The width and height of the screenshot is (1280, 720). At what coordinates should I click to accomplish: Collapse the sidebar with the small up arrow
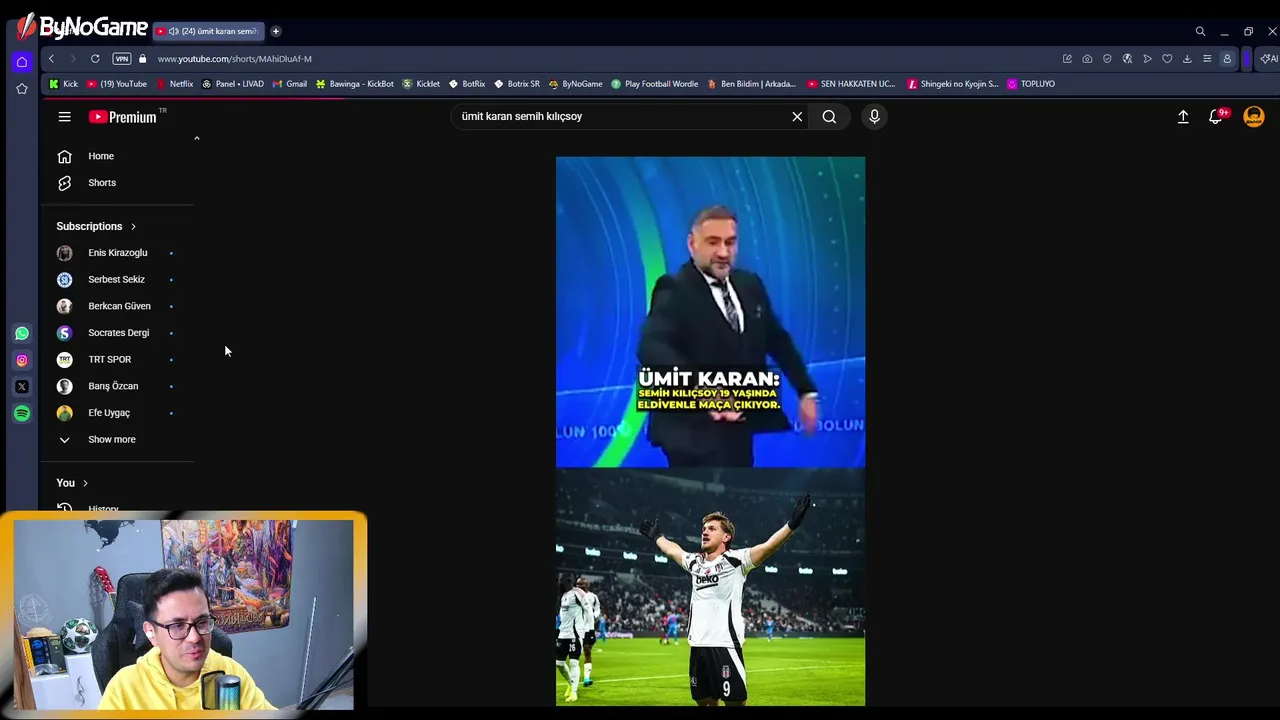pyautogui.click(x=196, y=138)
